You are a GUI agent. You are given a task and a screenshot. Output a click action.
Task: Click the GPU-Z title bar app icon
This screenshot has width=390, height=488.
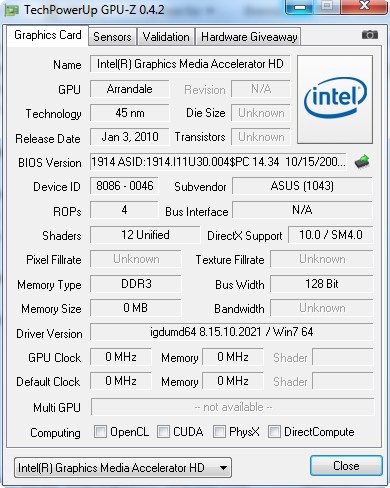pyautogui.click(x=11, y=10)
